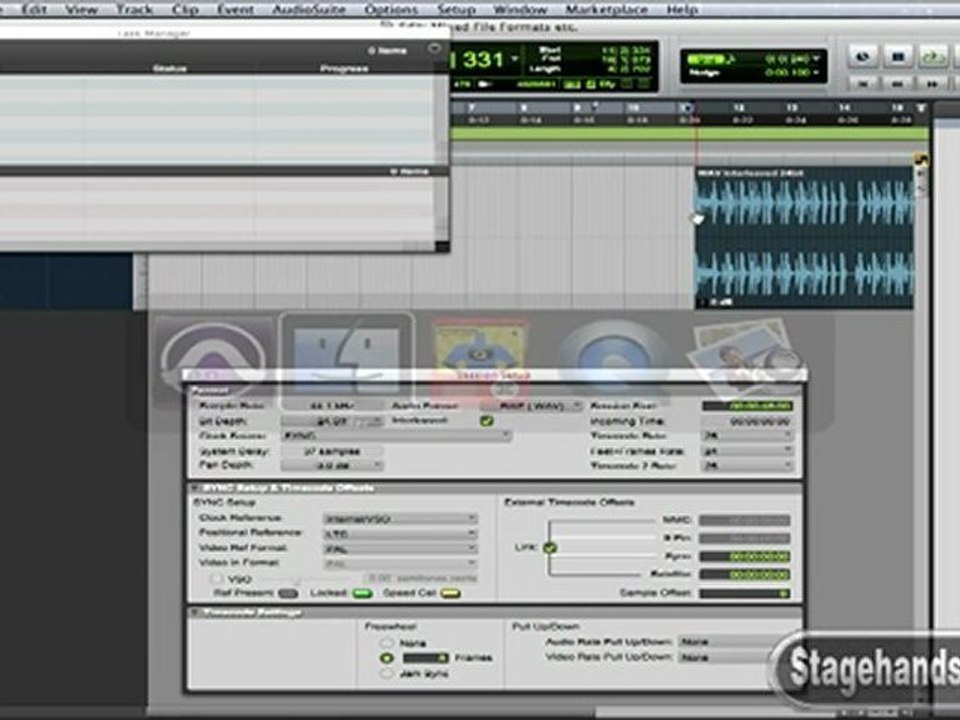This screenshot has height=720, width=960.
Task: Open the Marketplace menu
Action: (606, 9)
